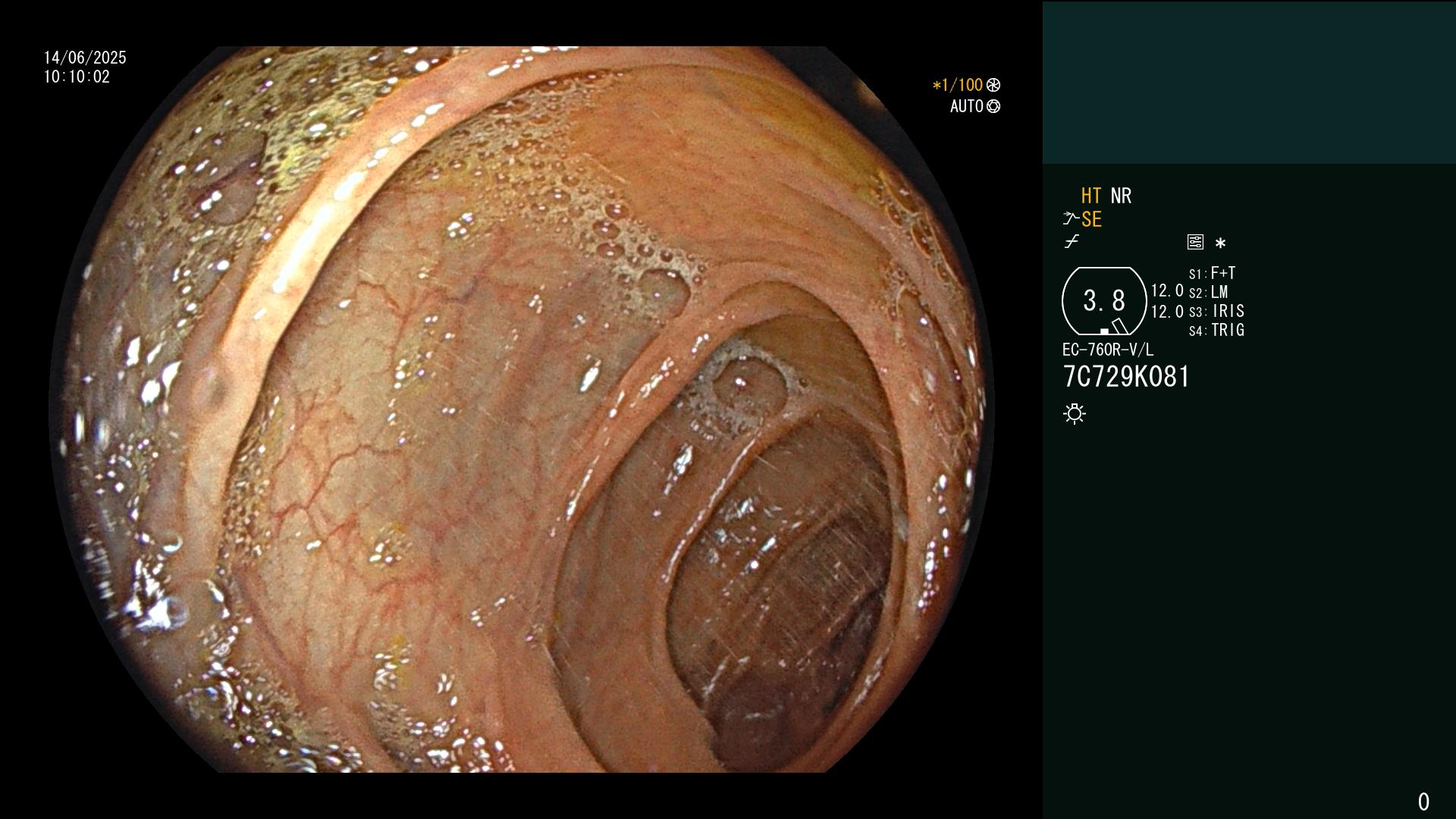The image size is (1456, 819).
Task: Click the S1: F+T switch assignment
Action: [x=1212, y=273]
